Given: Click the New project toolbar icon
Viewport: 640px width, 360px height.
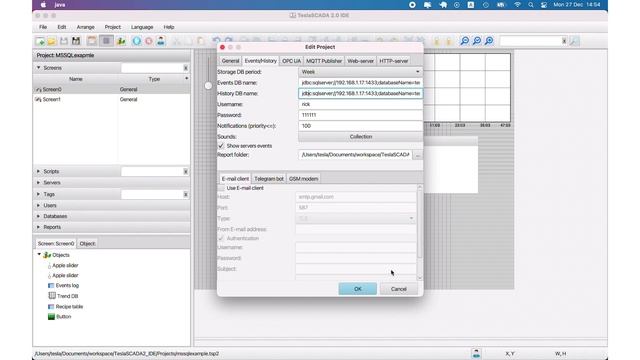Looking at the screenshot, I should [40, 41].
